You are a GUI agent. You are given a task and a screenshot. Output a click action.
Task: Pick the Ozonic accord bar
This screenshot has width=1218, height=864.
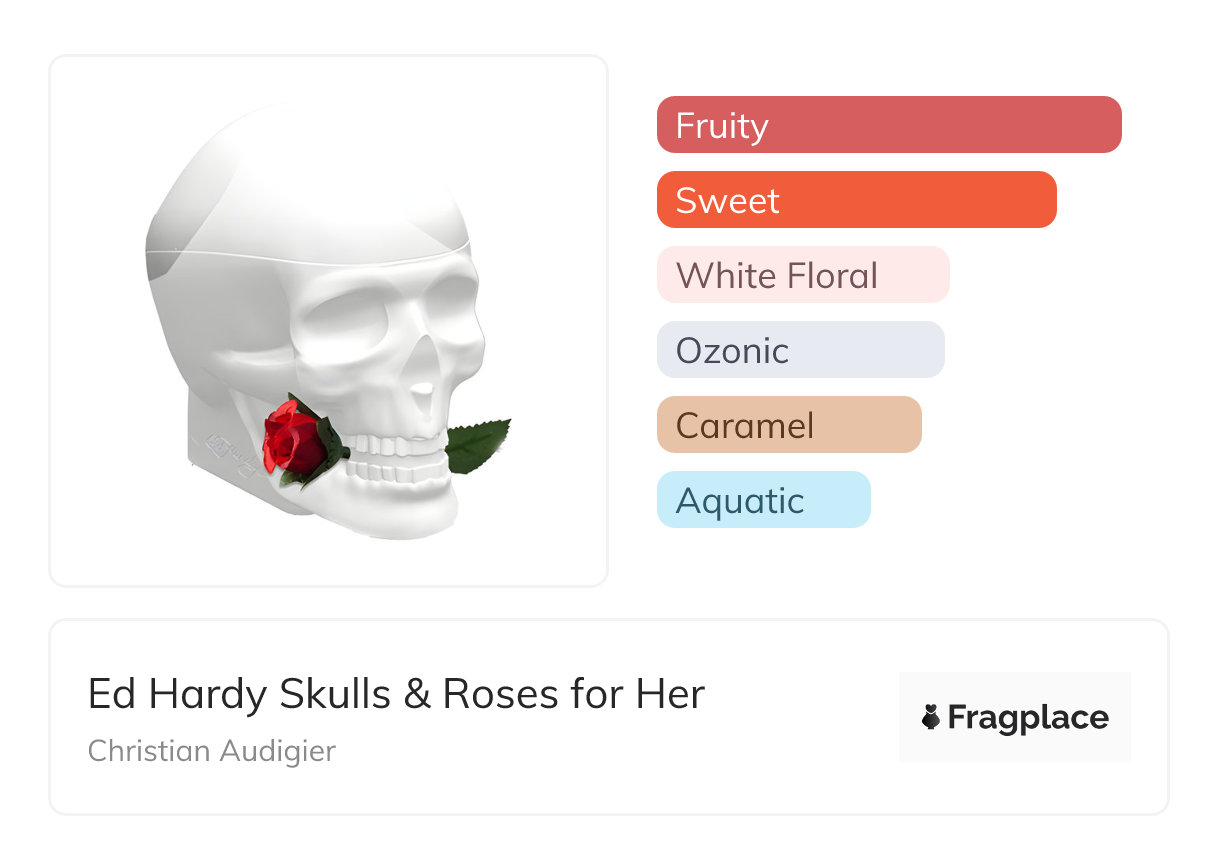(x=800, y=350)
